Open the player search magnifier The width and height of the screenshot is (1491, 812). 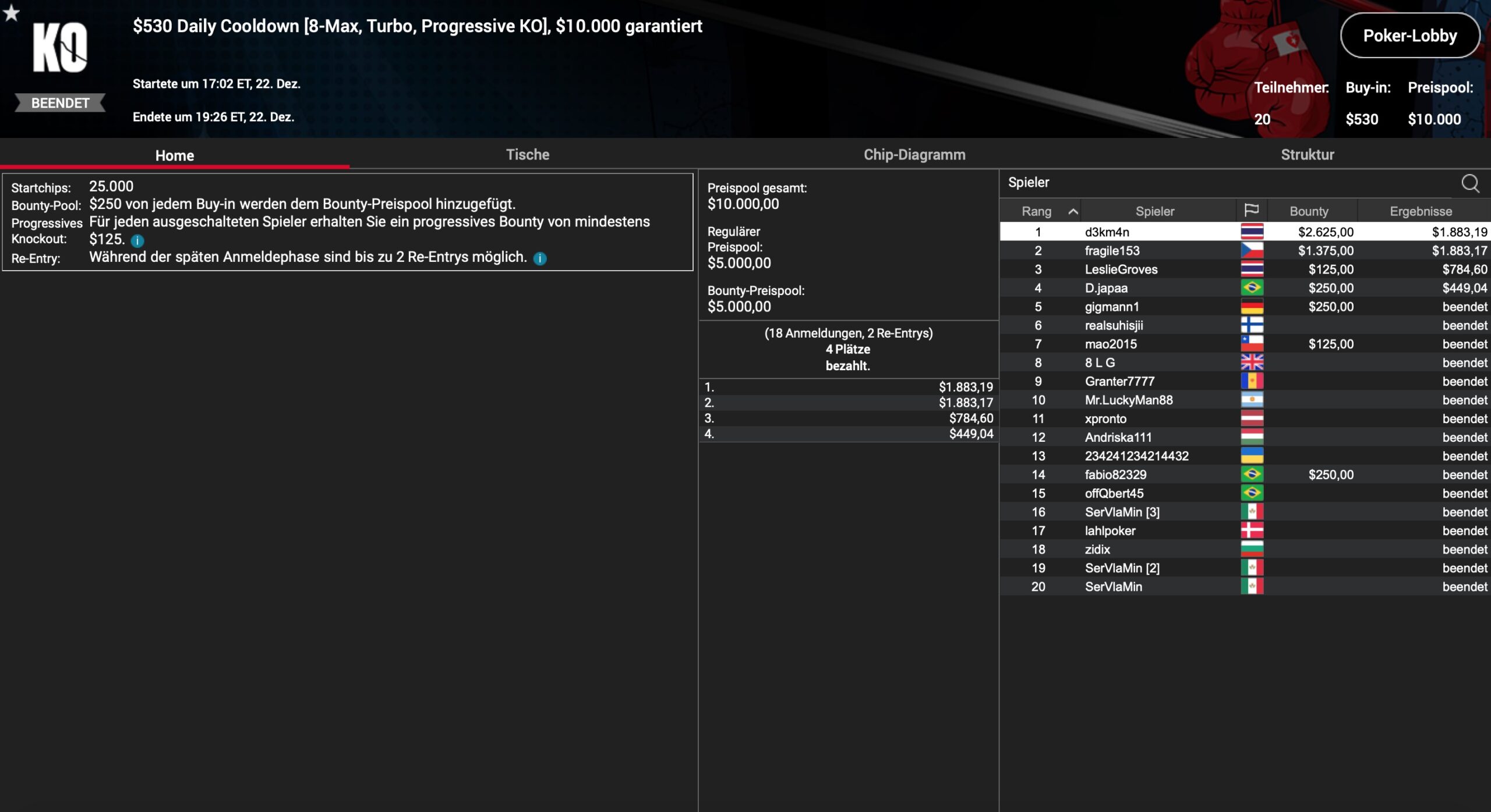coord(1470,183)
